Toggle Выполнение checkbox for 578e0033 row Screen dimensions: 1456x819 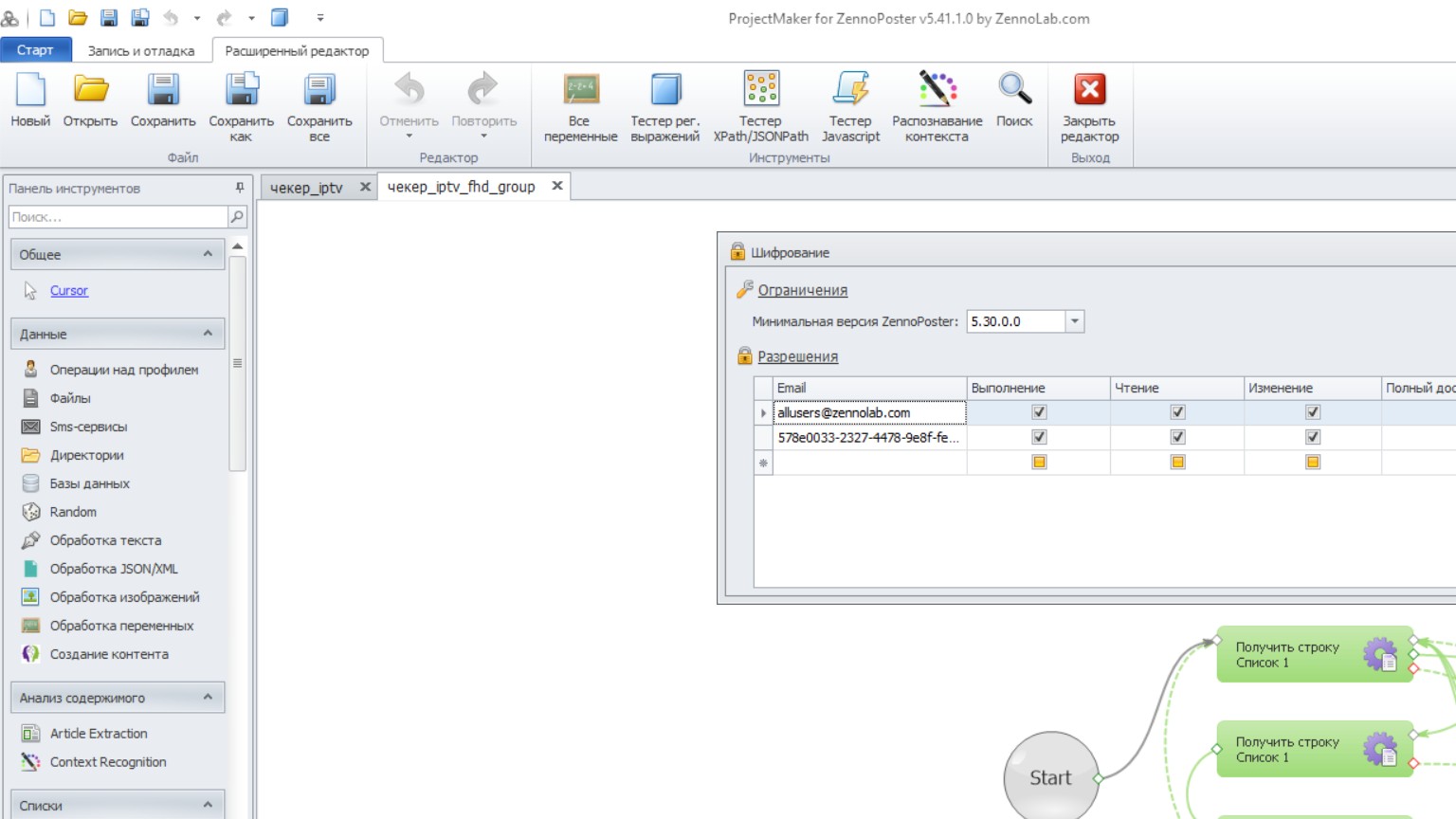(1039, 437)
